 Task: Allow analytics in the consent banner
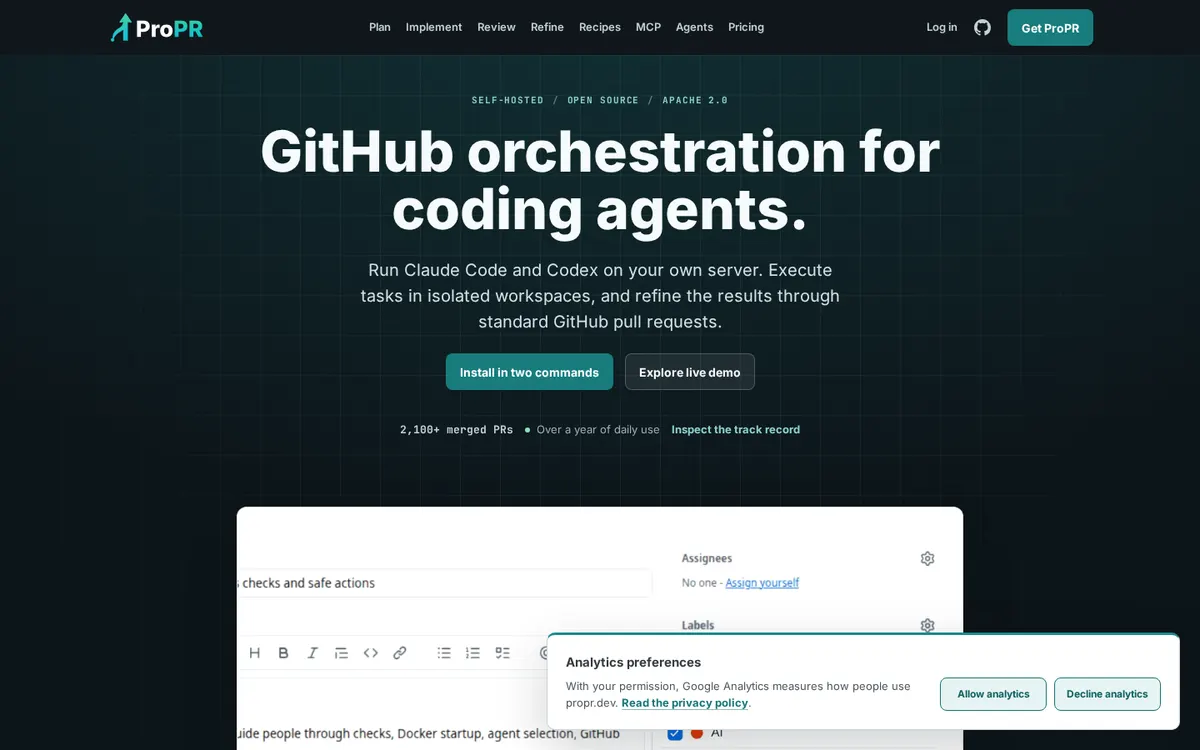tap(993, 694)
